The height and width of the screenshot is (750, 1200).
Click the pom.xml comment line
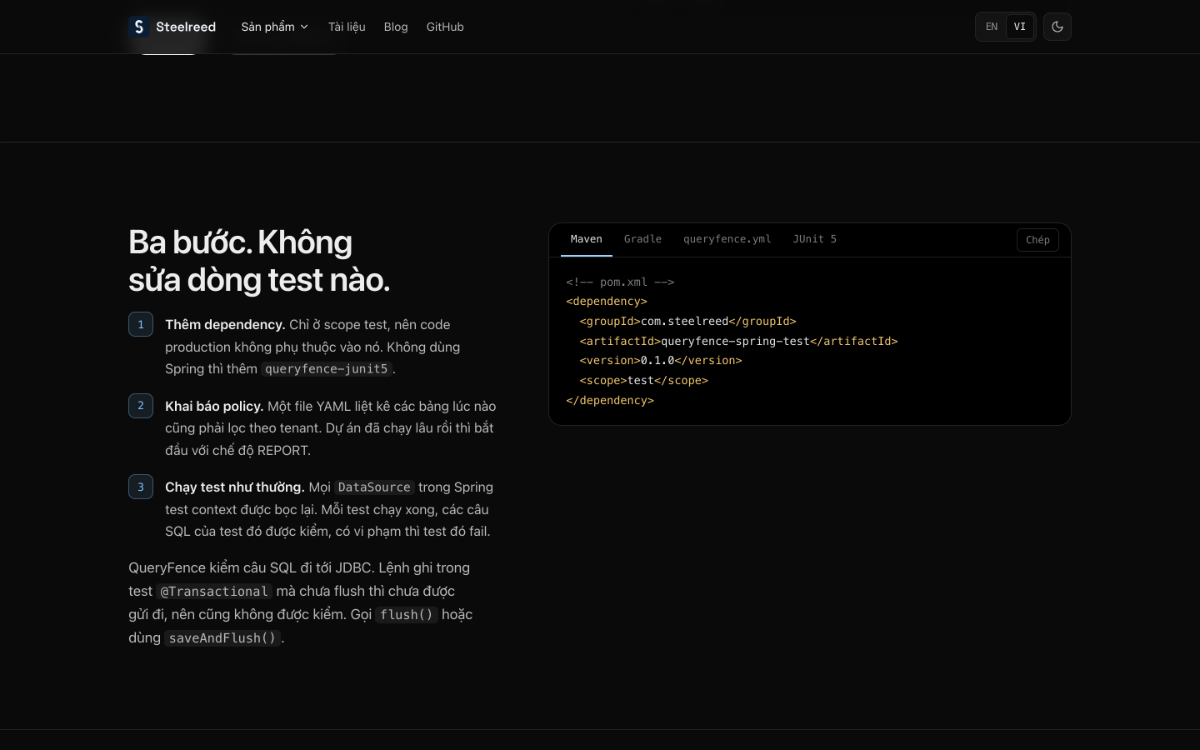click(x=620, y=282)
